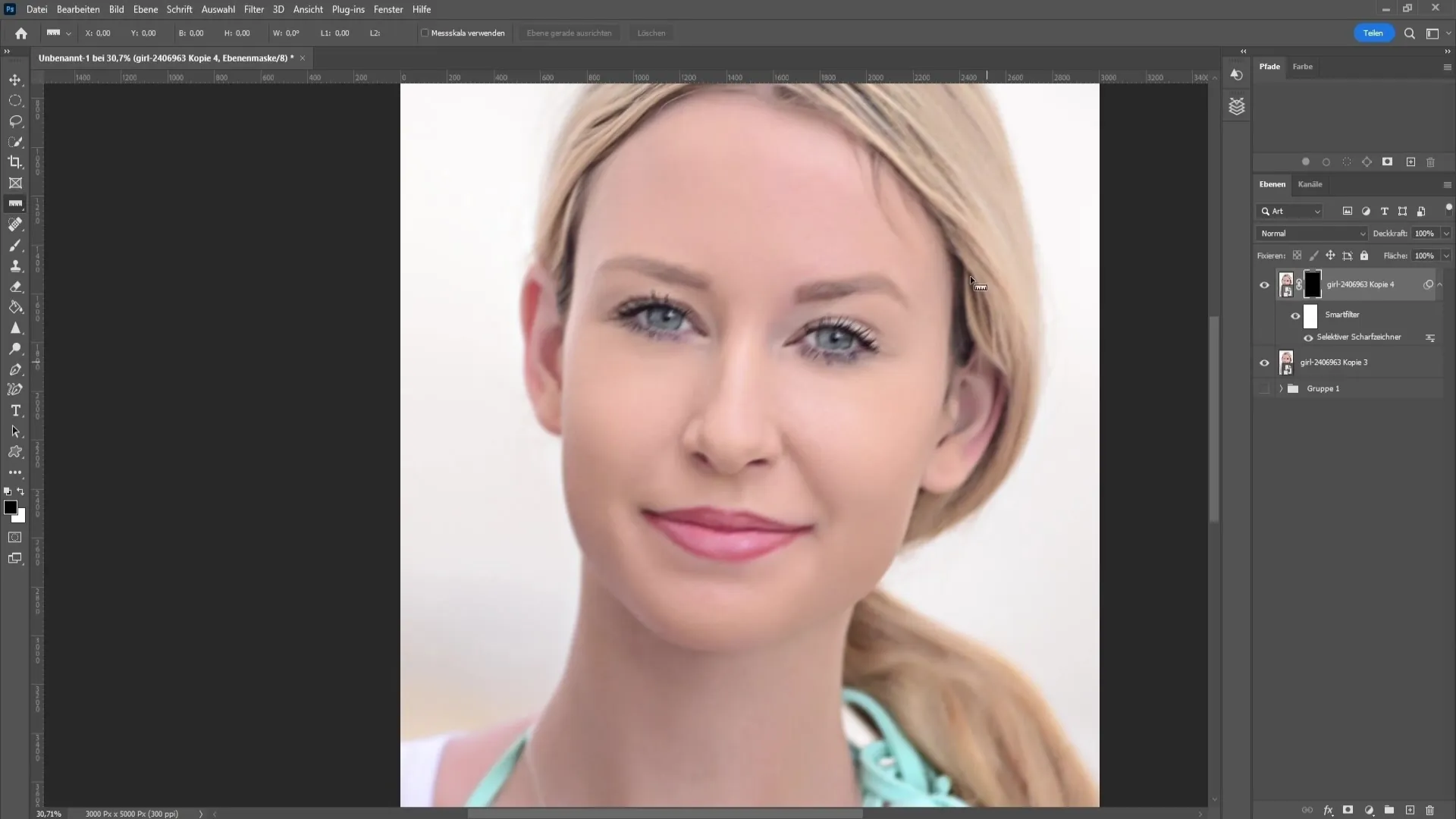The width and height of the screenshot is (1456, 819).
Task: Open the Art filter type dropdown
Action: click(1290, 212)
